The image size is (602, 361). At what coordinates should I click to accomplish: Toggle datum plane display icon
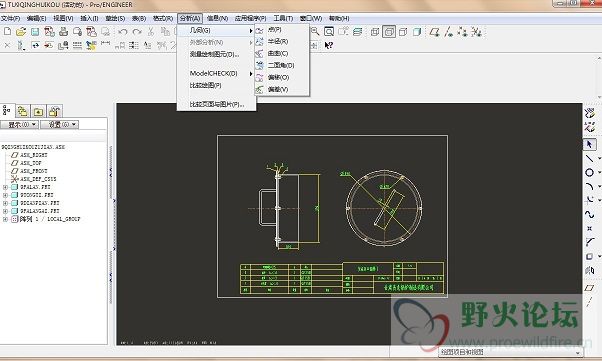pyautogui.click(x=435, y=32)
